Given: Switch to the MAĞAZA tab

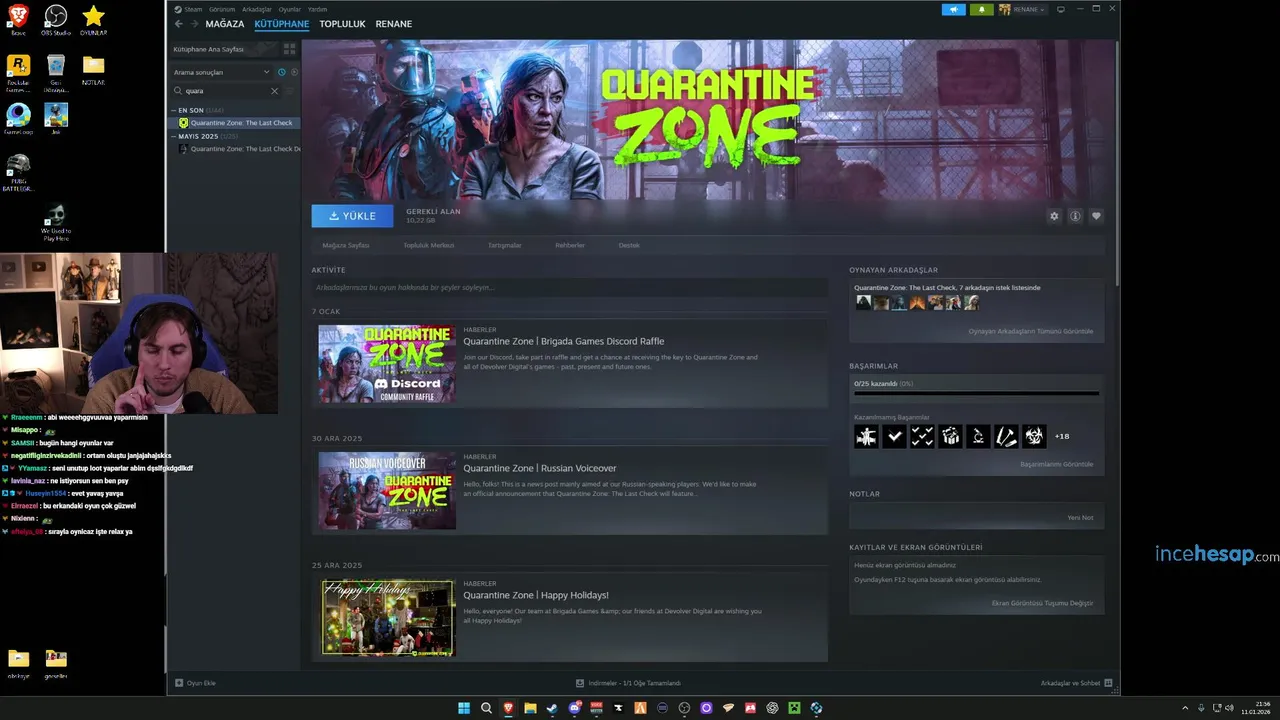Looking at the screenshot, I should click(x=225, y=24).
